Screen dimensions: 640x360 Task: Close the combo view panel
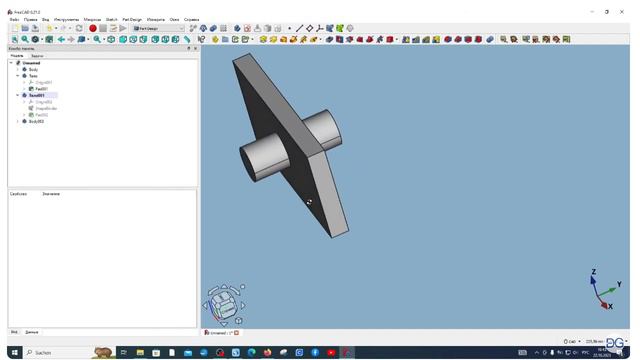pos(195,48)
